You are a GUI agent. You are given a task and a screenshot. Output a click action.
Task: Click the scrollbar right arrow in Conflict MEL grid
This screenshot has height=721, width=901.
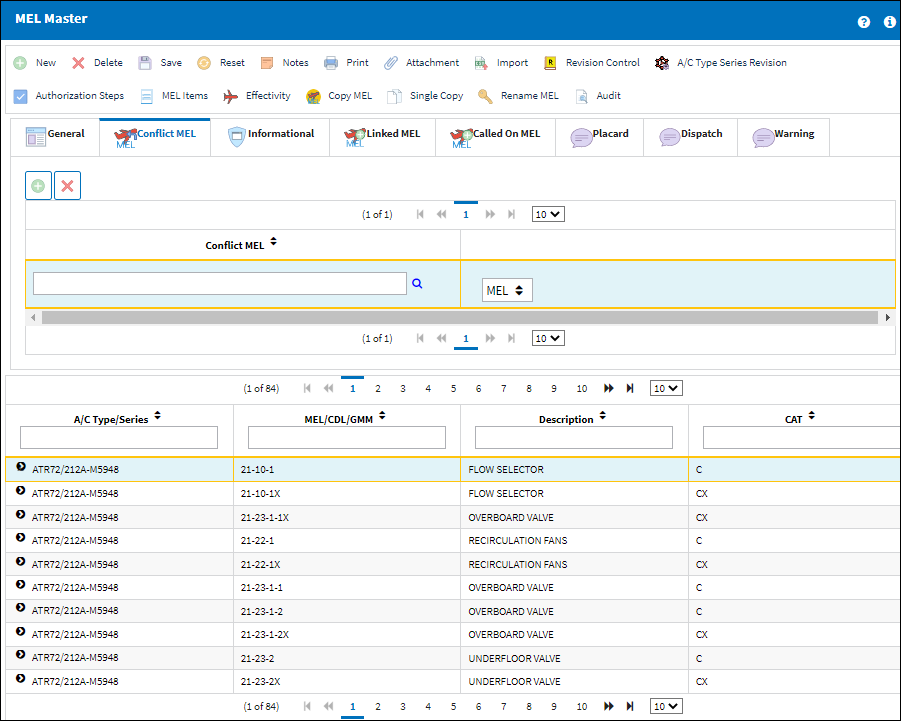click(x=888, y=317)
